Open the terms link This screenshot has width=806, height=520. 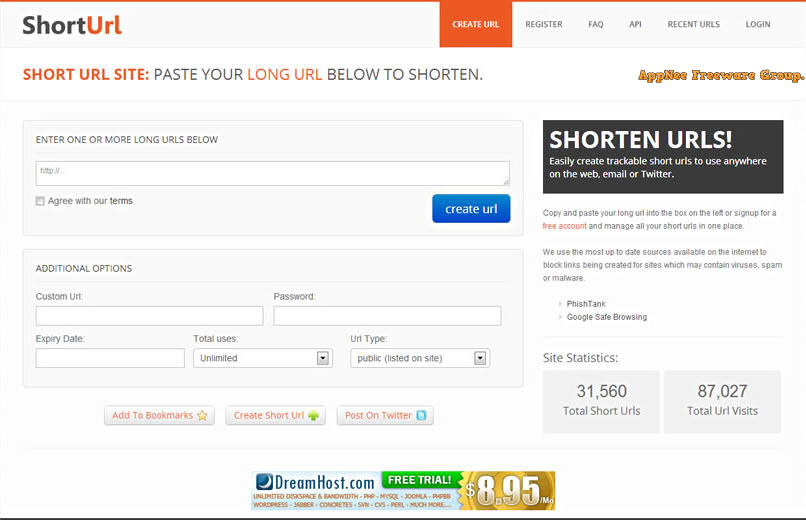(x=121, y=201)
